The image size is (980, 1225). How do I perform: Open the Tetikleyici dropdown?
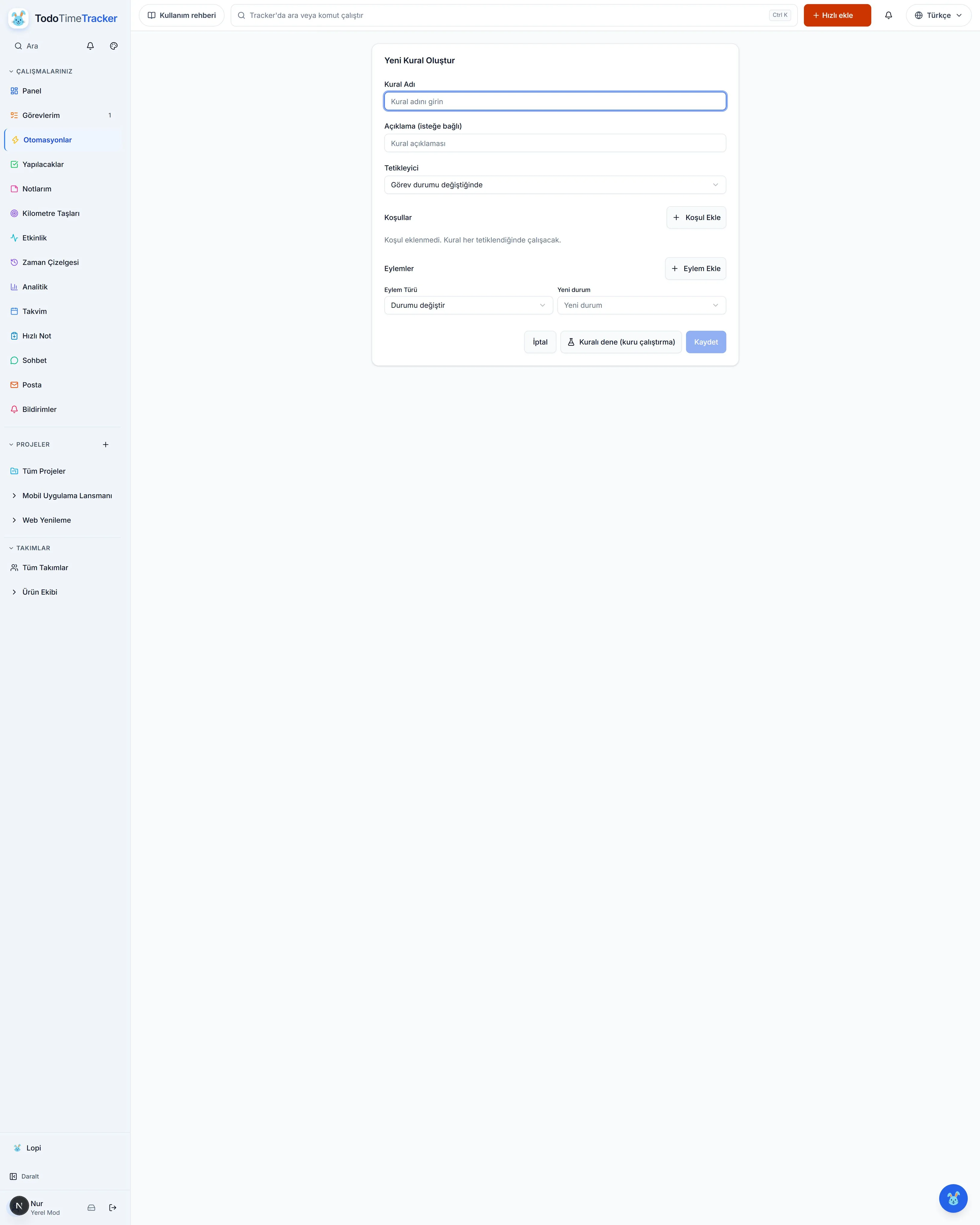[555, 185]
